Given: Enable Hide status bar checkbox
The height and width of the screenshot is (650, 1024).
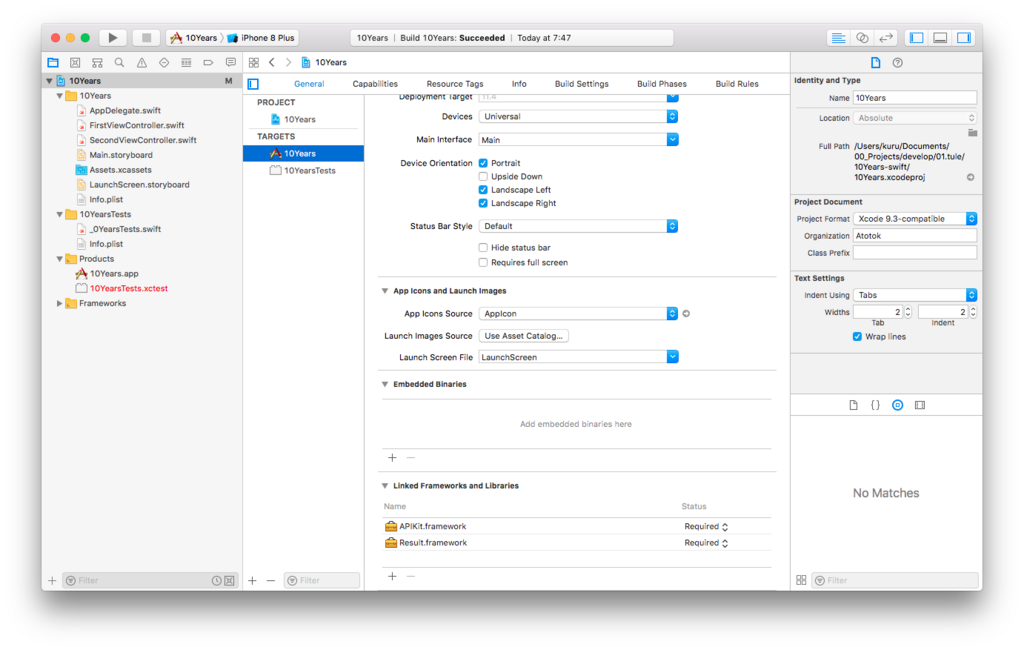Looking at the screenshot, I should [483, 248].
